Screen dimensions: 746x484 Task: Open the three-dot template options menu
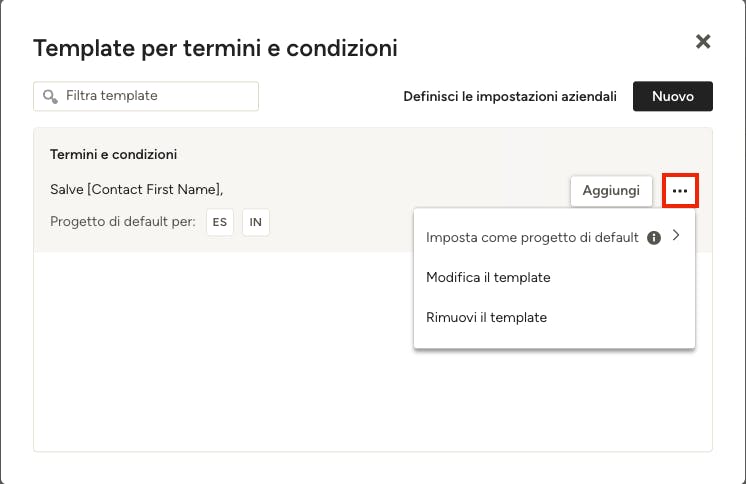coord(680,191)
